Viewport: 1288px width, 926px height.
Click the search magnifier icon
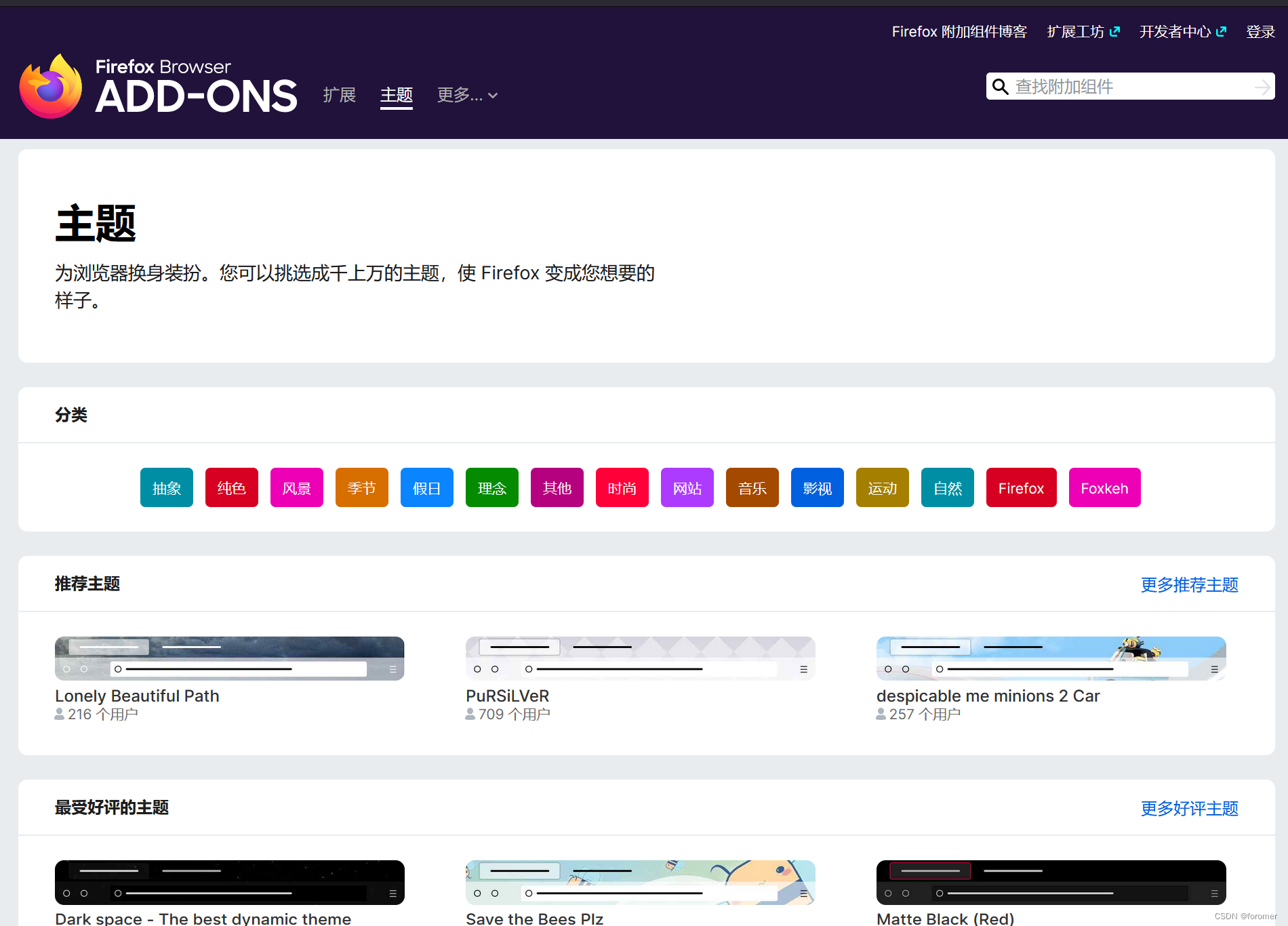pyautogui.click(x=1000, y=87)
